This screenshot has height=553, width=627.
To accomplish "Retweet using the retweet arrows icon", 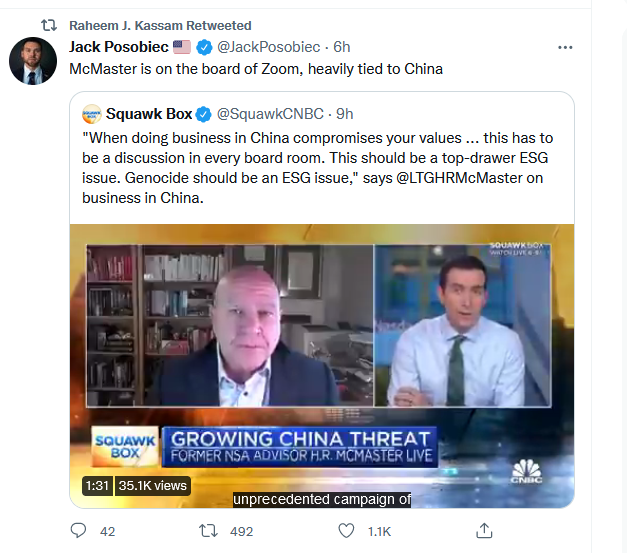I will pyautogui.click(x=208, y=531).
